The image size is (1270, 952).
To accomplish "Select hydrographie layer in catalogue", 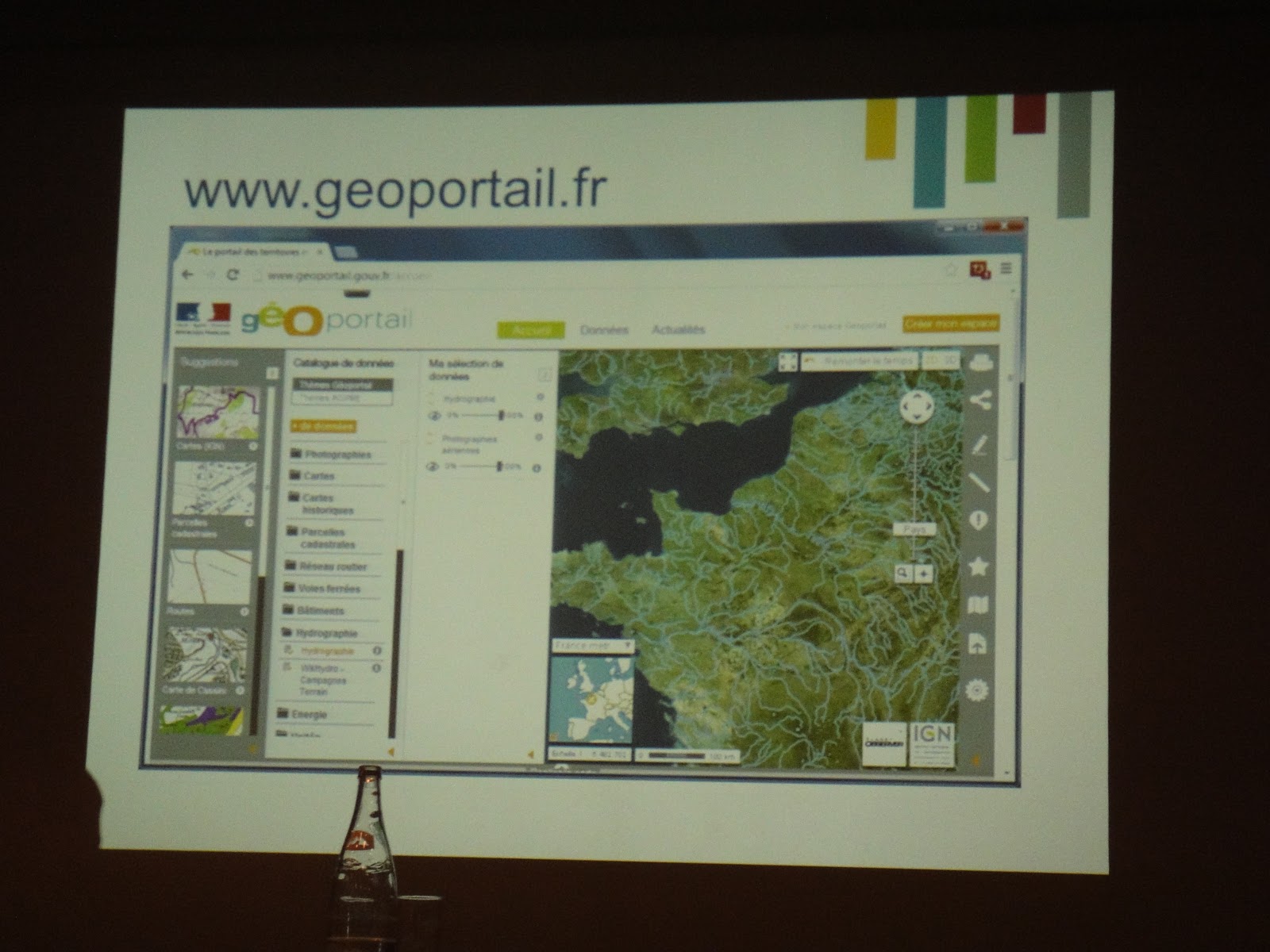I will [326, 651].
